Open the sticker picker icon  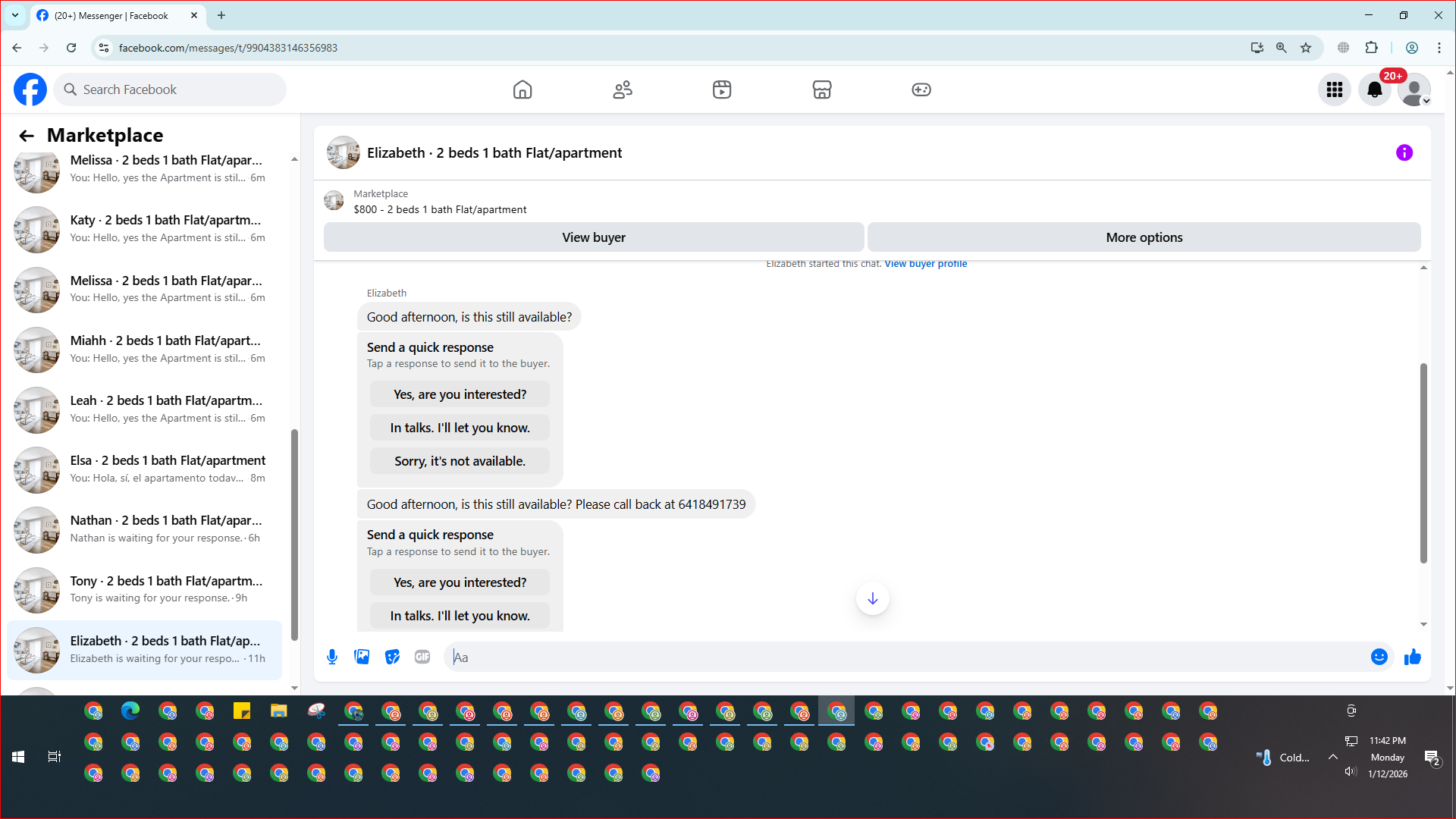click(x=392, y=657)
